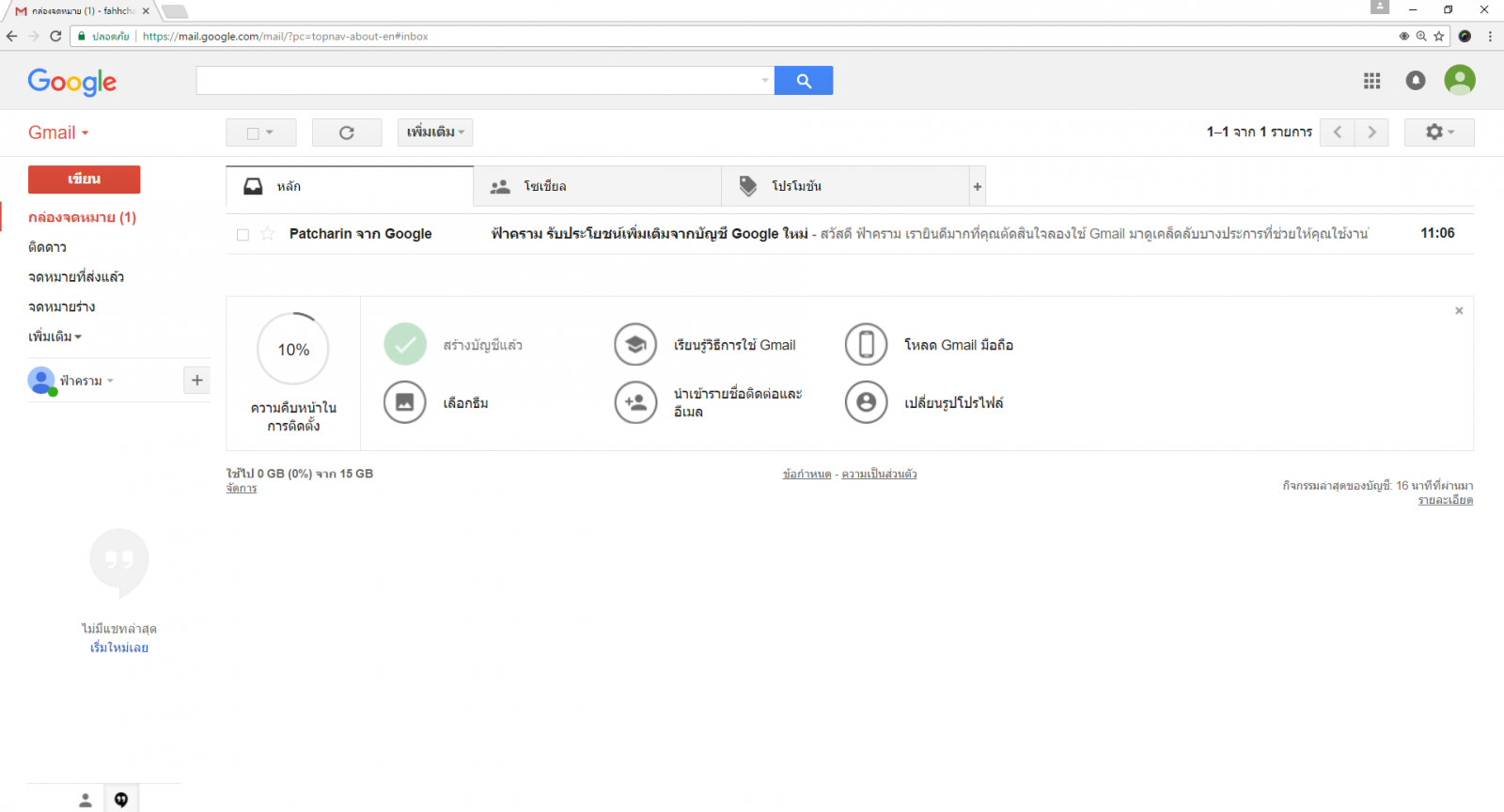Click the Chrome user profile button

point(1379,8)
